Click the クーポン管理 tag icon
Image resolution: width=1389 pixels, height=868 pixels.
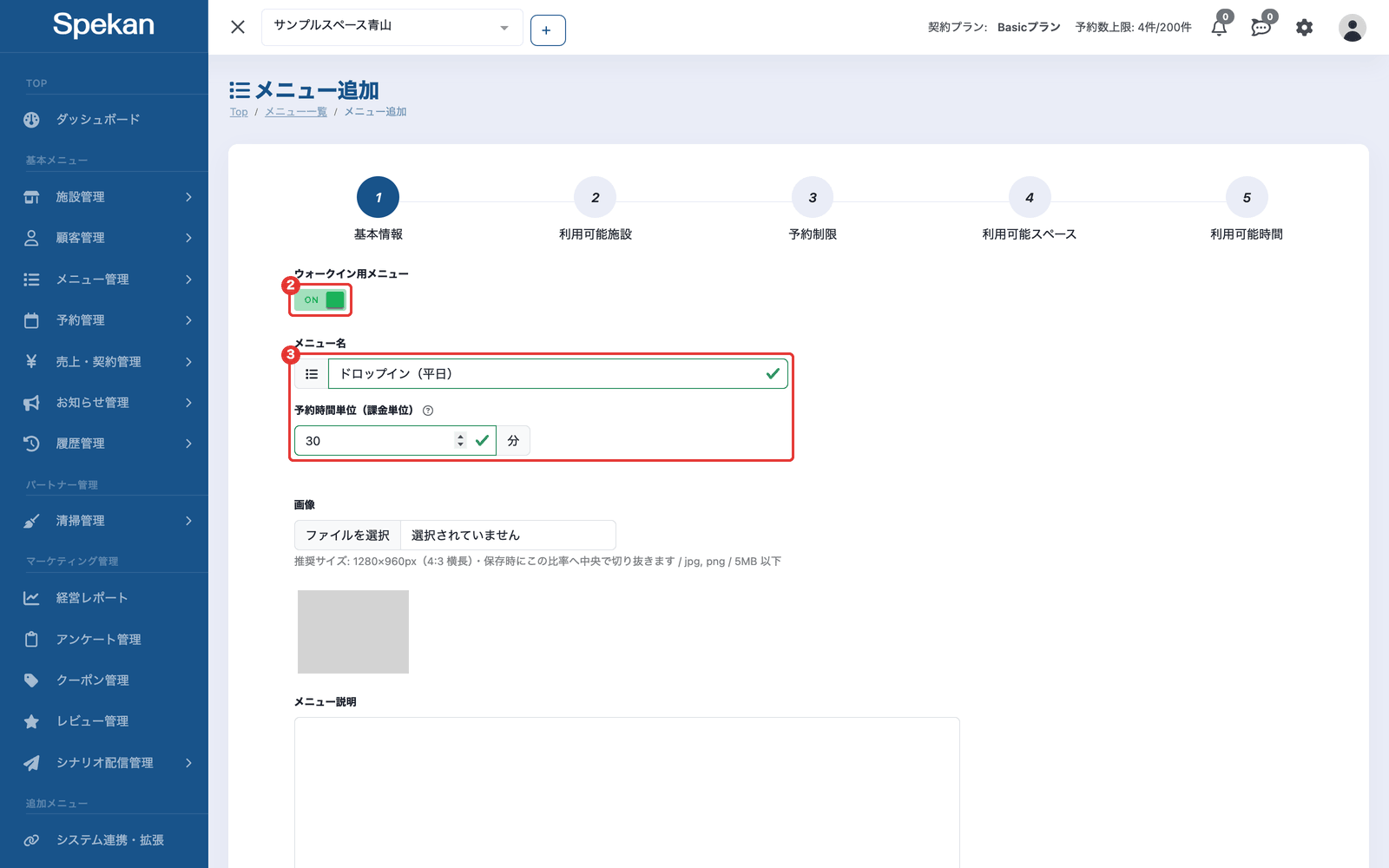tap(31, 681)
